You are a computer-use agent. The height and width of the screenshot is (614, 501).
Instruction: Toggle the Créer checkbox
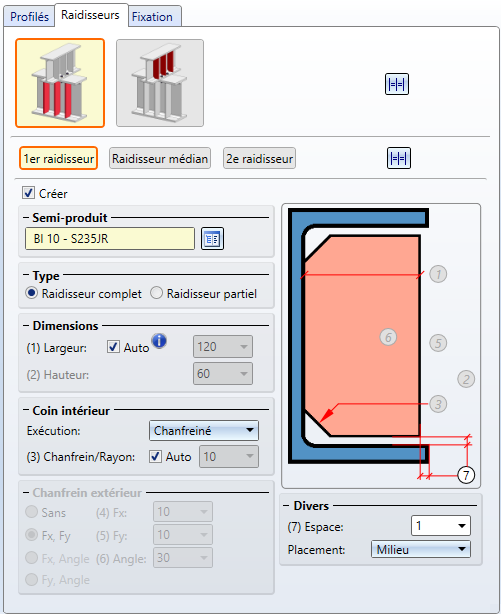pos(28,193)
